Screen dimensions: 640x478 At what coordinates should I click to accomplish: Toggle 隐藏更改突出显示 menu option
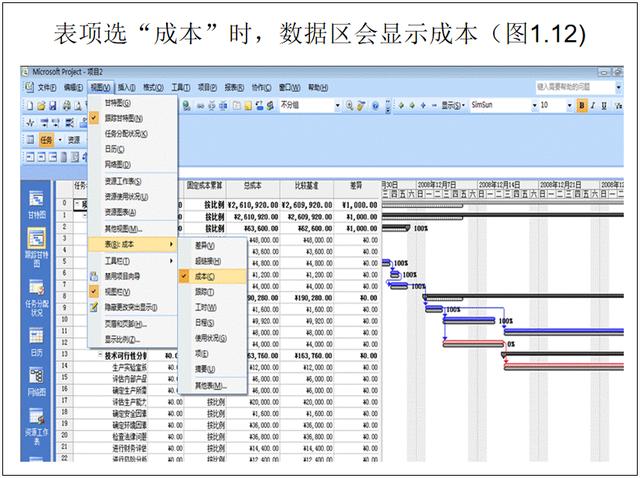(133, 307)
